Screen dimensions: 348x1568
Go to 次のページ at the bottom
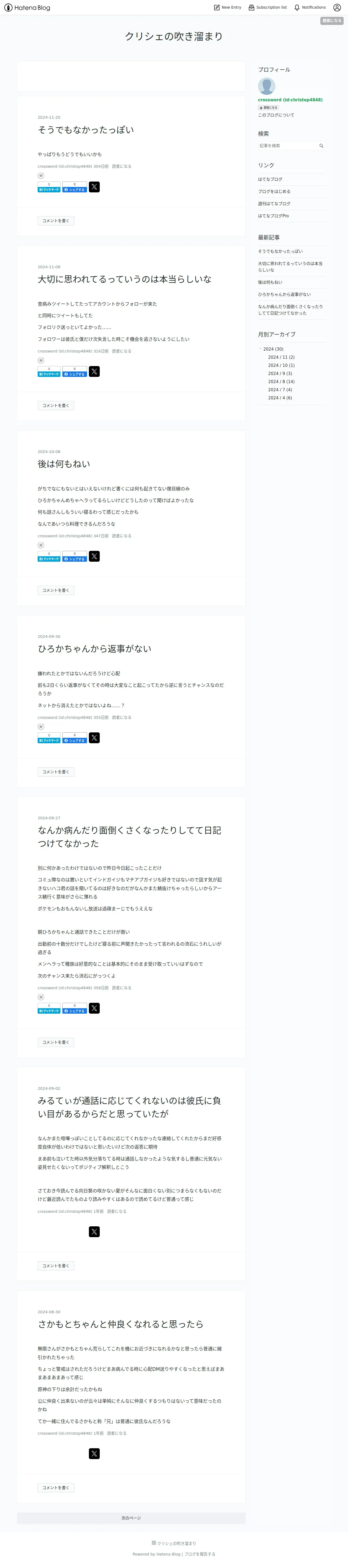131,1518
